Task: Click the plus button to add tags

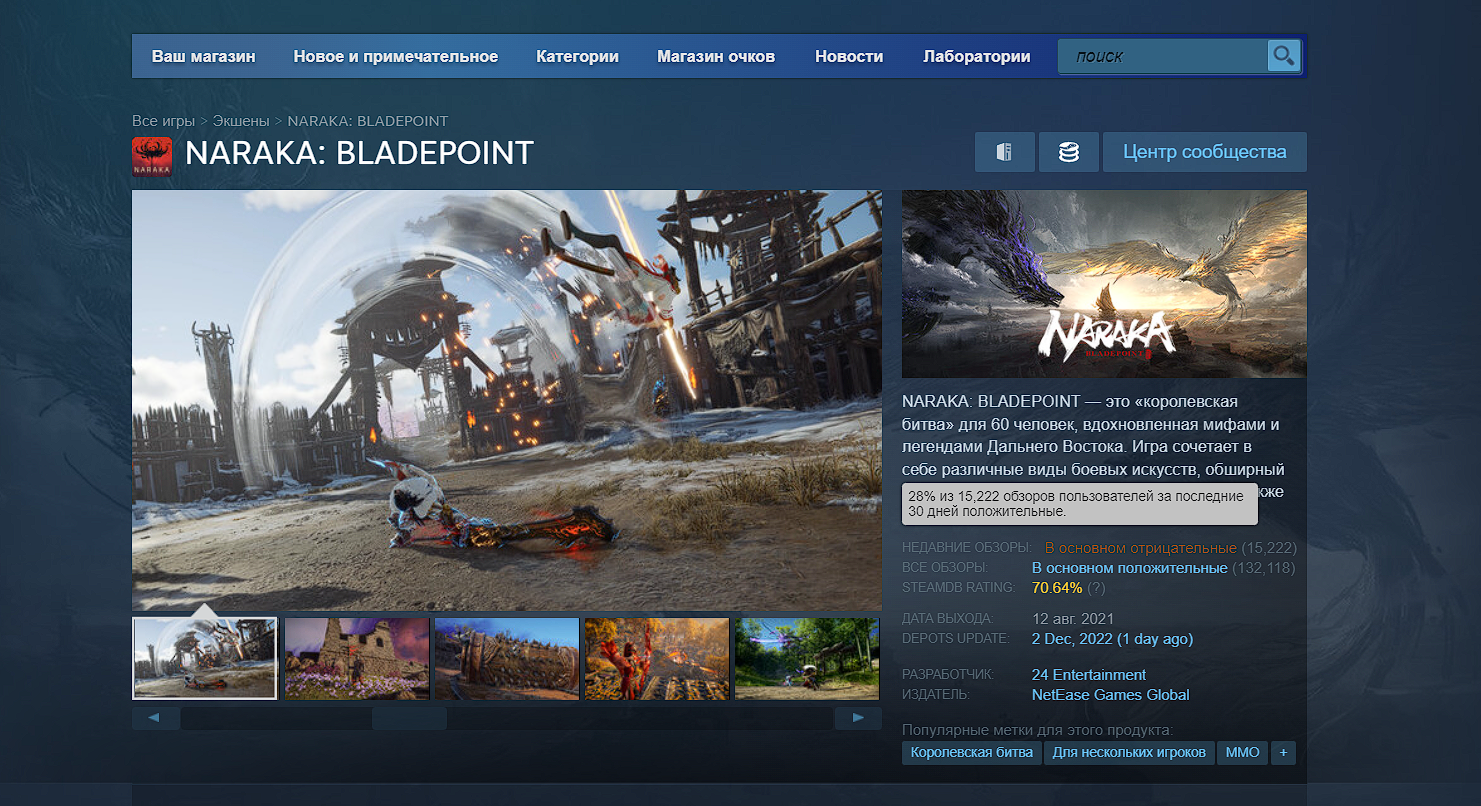Action: [x=1283, y=752]
